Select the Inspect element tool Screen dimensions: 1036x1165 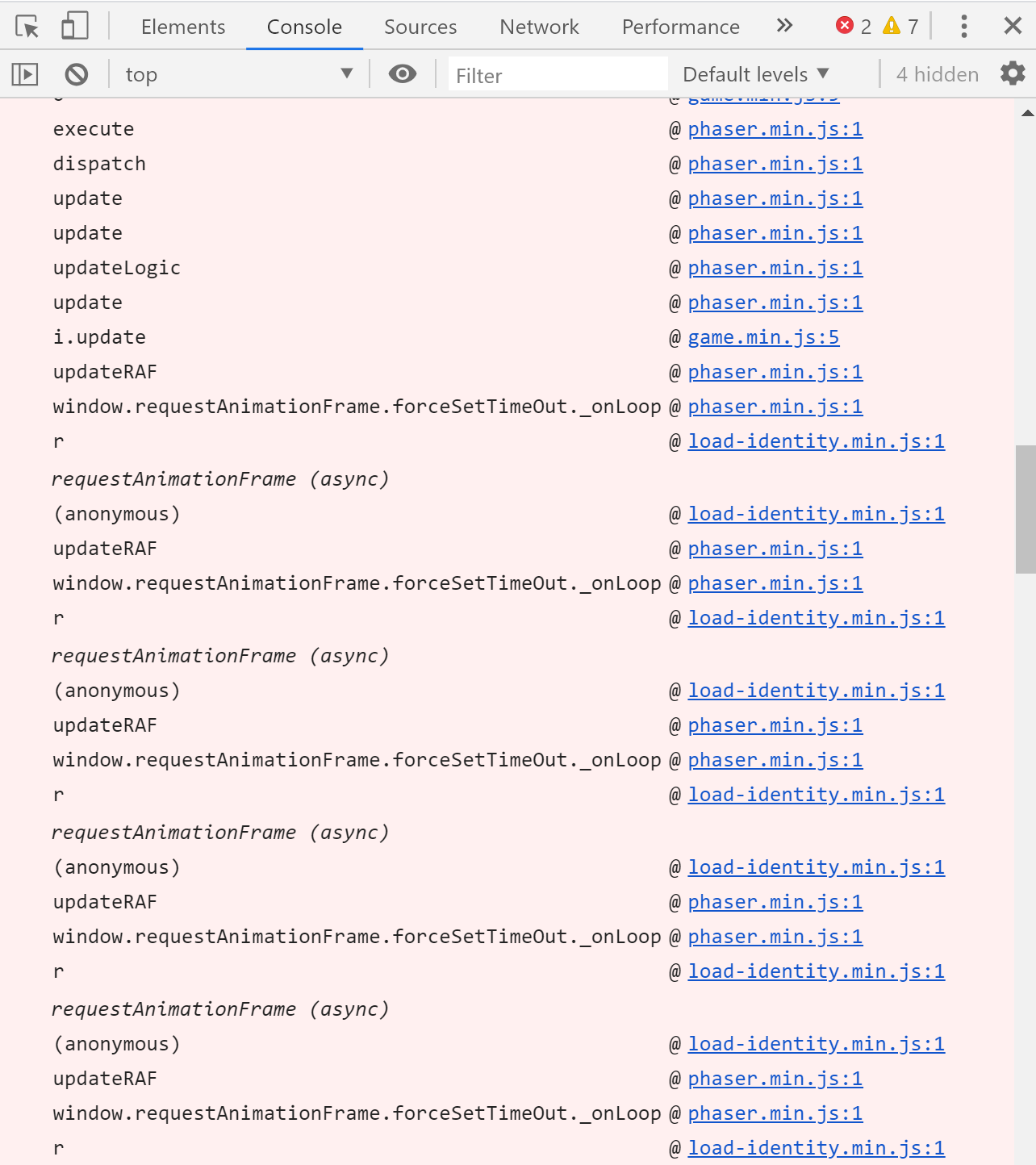pos(27,25)
